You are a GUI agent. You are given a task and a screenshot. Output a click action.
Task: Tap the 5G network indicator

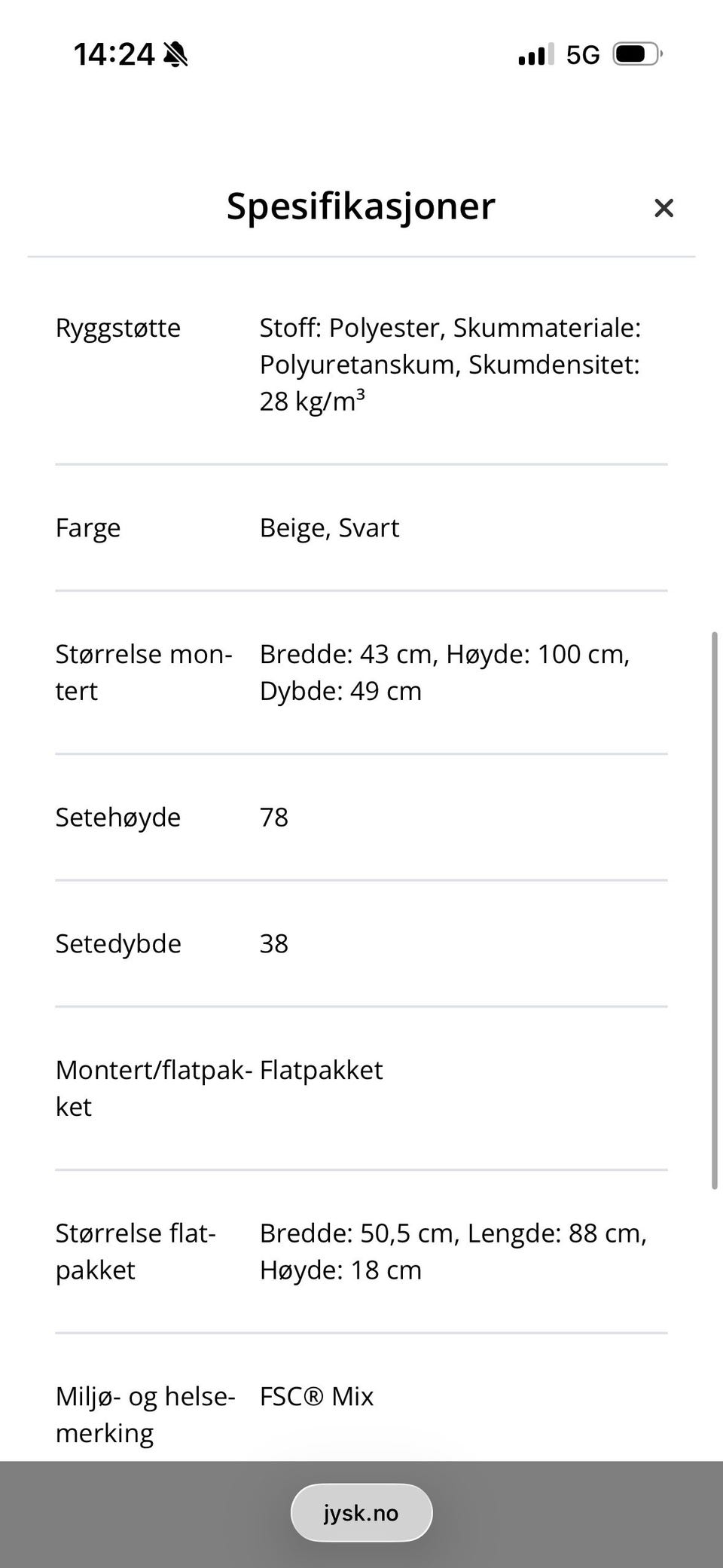(582, 53)
